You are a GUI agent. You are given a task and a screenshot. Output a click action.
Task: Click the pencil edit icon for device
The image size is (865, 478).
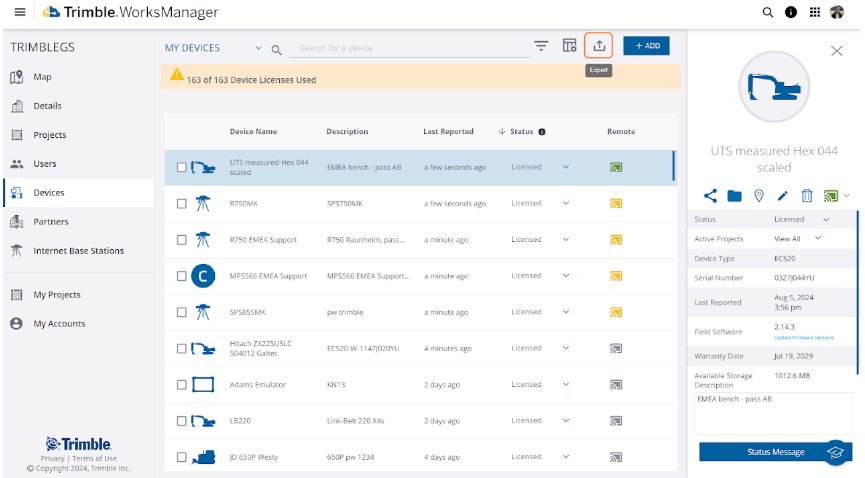pos(783,196)
